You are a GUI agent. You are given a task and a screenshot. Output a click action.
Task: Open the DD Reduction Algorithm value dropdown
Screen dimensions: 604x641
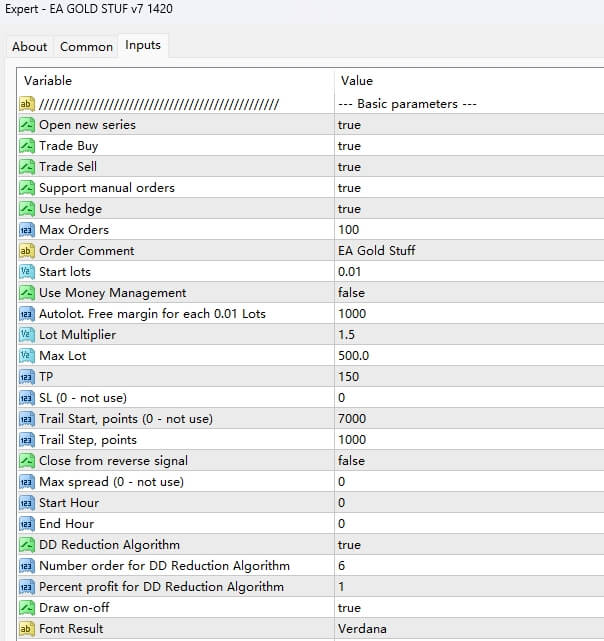pos(349,545)
